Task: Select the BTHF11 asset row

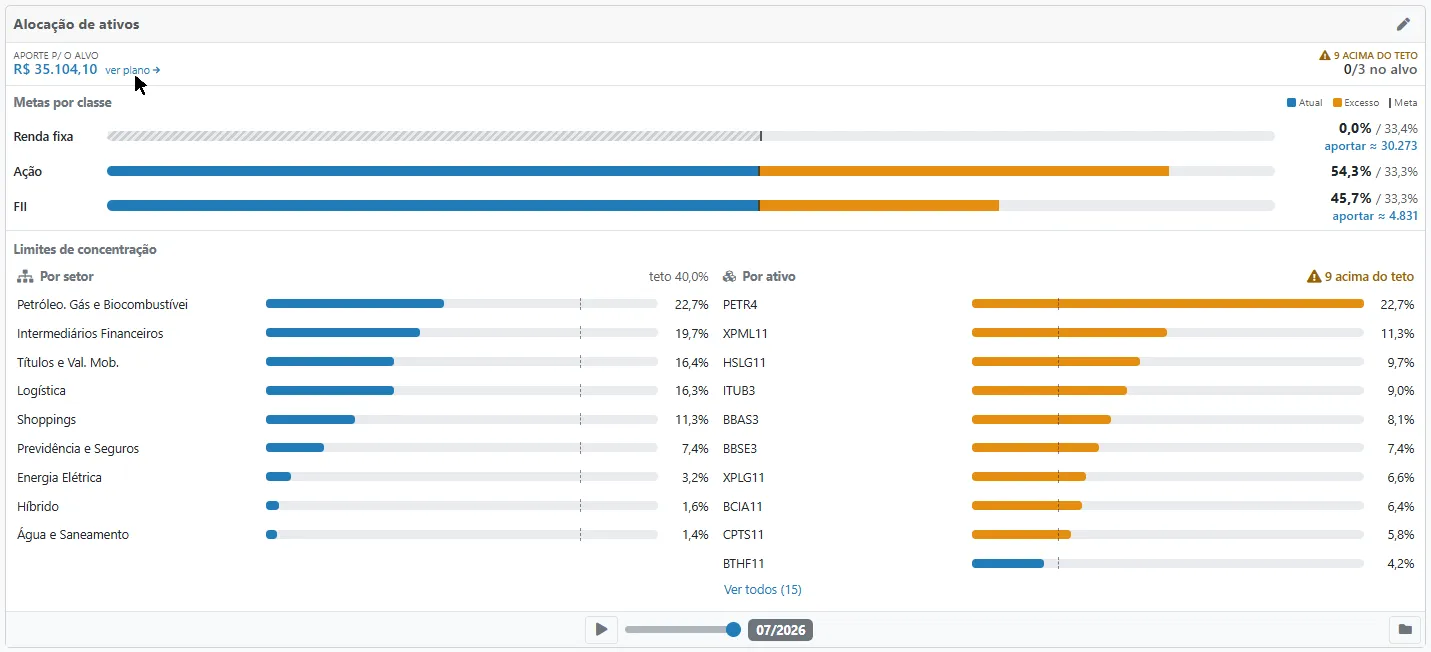Action: click(1068, 564)
